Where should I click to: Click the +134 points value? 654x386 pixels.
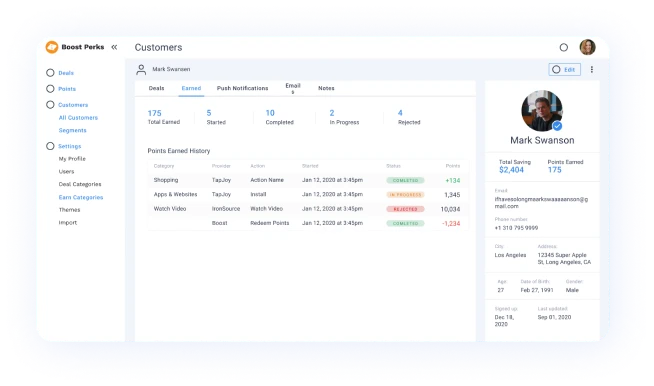click(453, 181)
